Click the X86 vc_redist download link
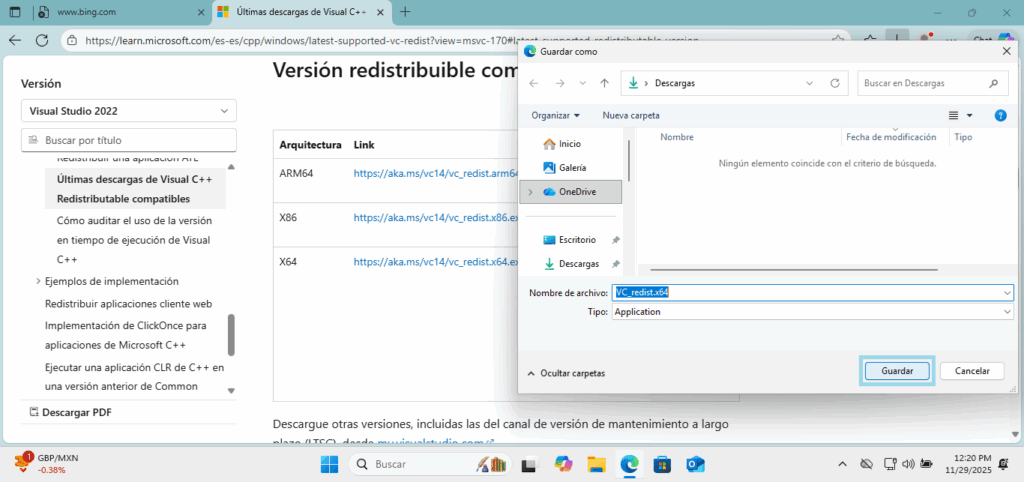Screen dimensions: 1024x482 click(x=436, y=217)
